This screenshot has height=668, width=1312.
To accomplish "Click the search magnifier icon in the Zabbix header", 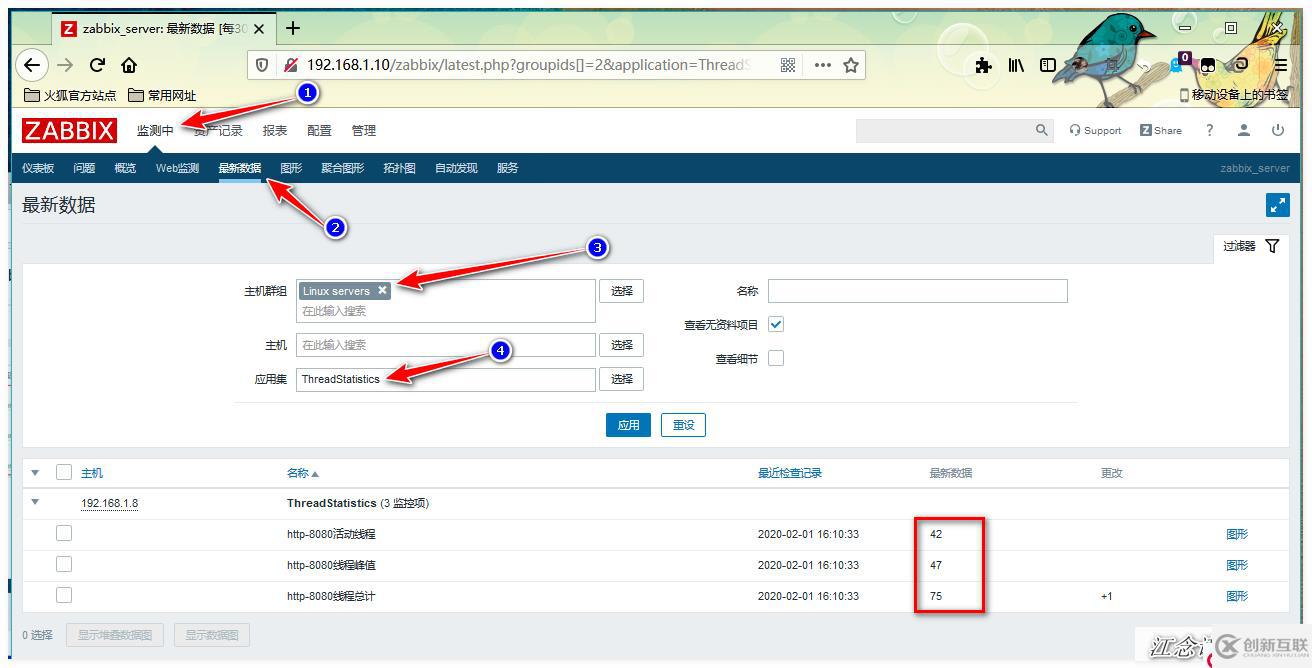I will click(1042, 130).
